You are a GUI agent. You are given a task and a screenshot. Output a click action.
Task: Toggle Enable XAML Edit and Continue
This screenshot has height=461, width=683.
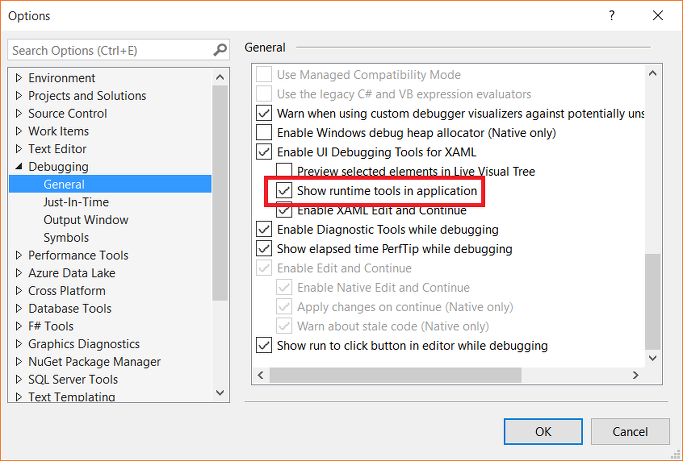[284, 210]
